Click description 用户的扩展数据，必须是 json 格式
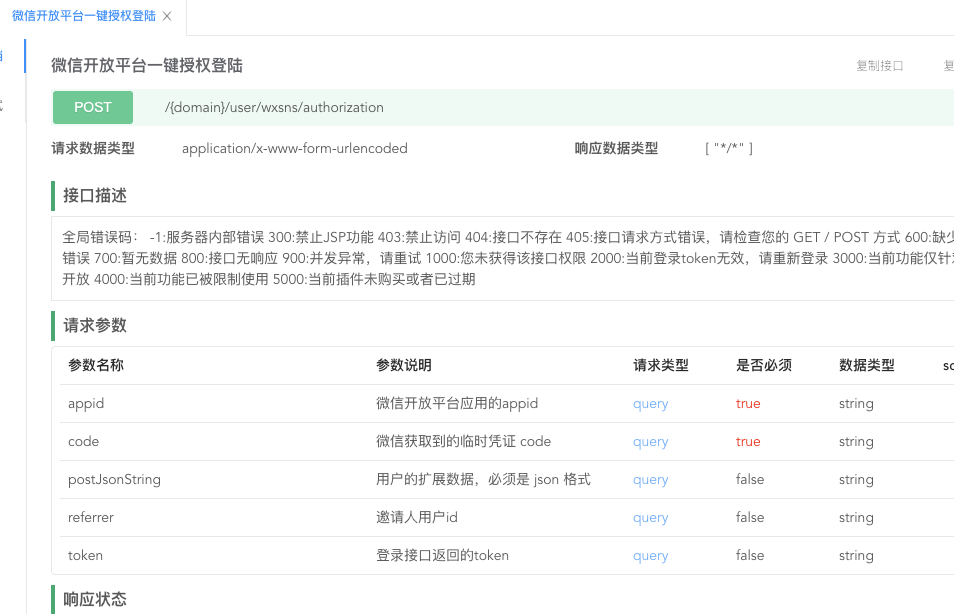 [483, 480]
